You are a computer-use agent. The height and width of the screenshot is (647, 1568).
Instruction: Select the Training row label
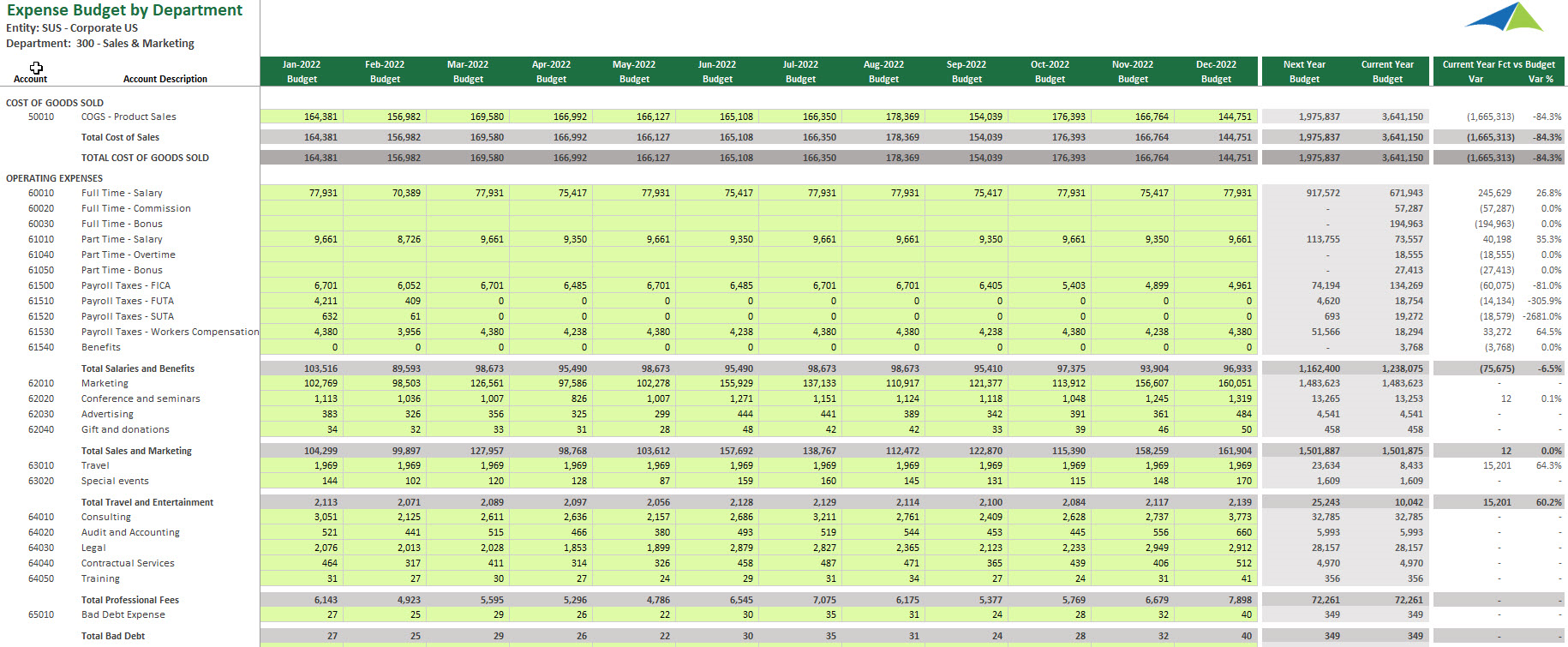(x=100, y=578)
